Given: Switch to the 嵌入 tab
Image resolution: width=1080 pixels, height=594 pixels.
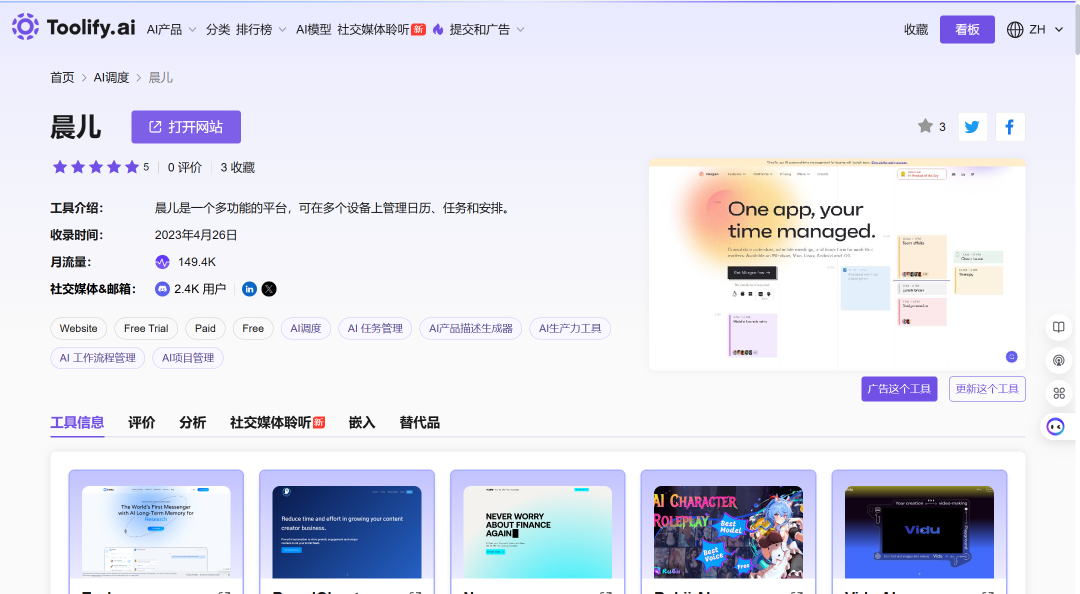Looking at the screenshot, I should (x=362, y=422).
